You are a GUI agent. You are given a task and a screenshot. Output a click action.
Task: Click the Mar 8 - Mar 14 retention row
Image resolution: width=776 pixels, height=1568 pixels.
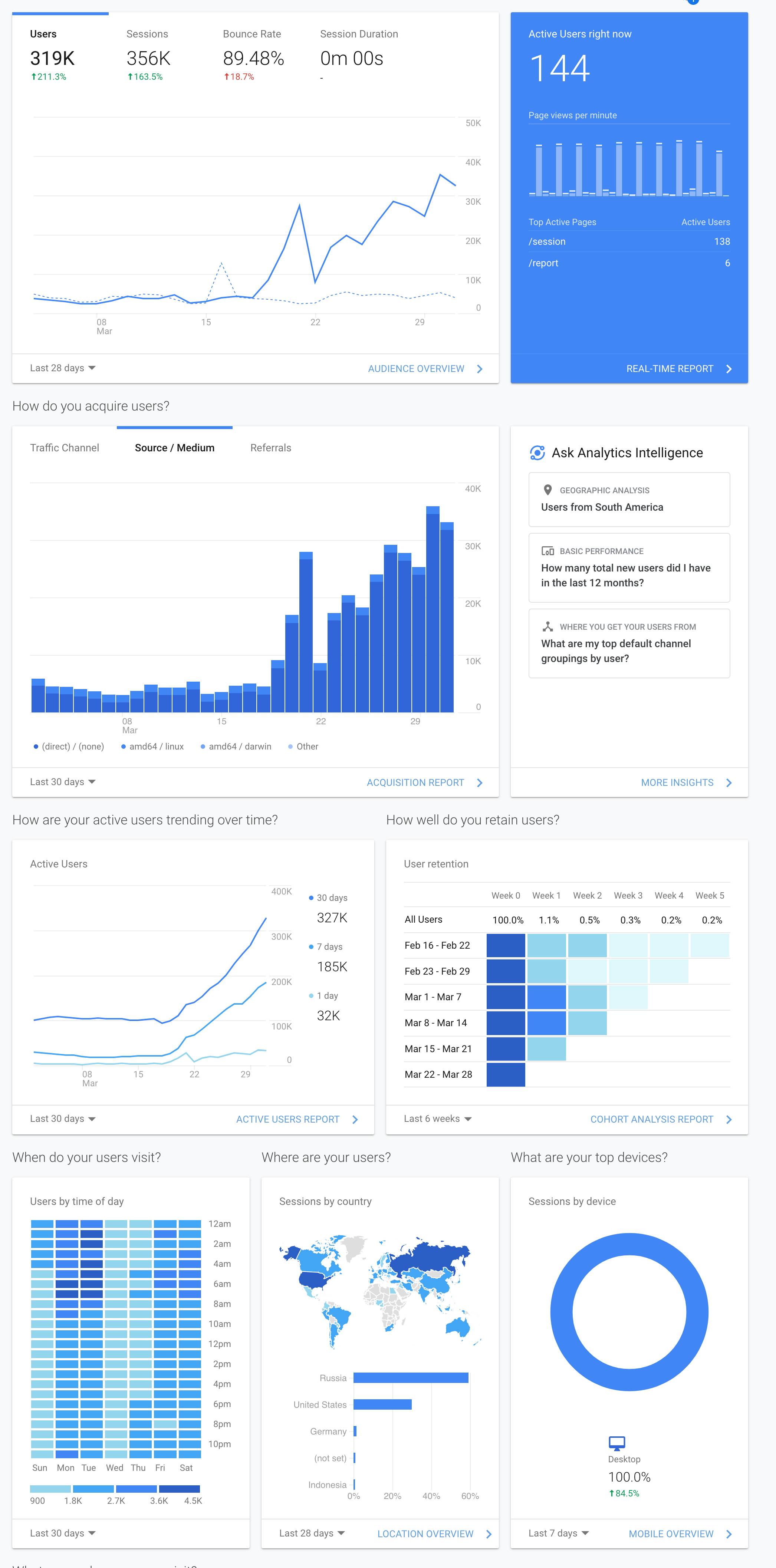567,1023
